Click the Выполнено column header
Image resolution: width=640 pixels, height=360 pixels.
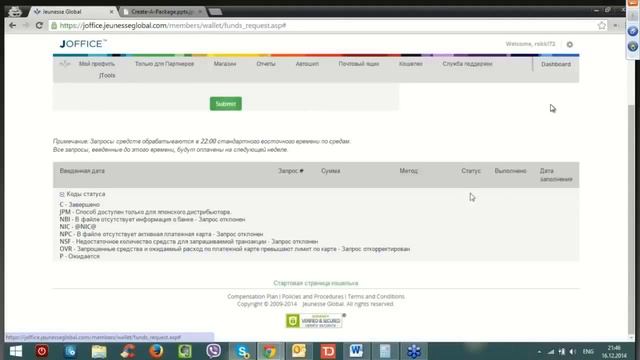[x=510, y=171]
